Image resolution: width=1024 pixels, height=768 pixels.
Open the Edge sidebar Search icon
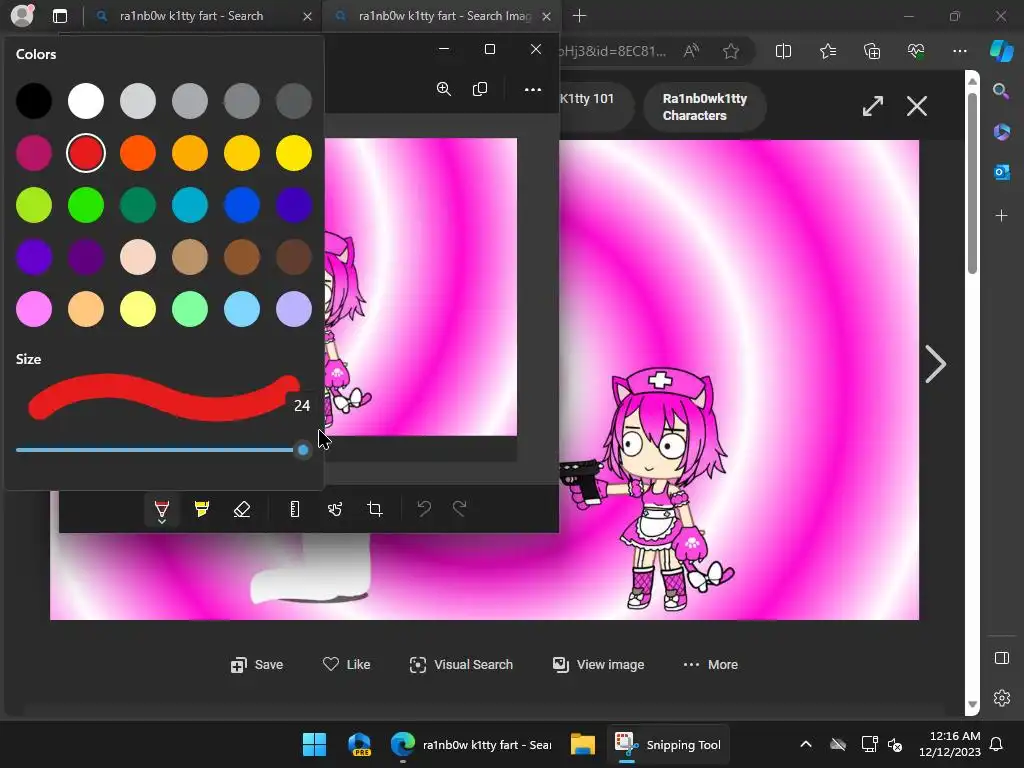1001,91
